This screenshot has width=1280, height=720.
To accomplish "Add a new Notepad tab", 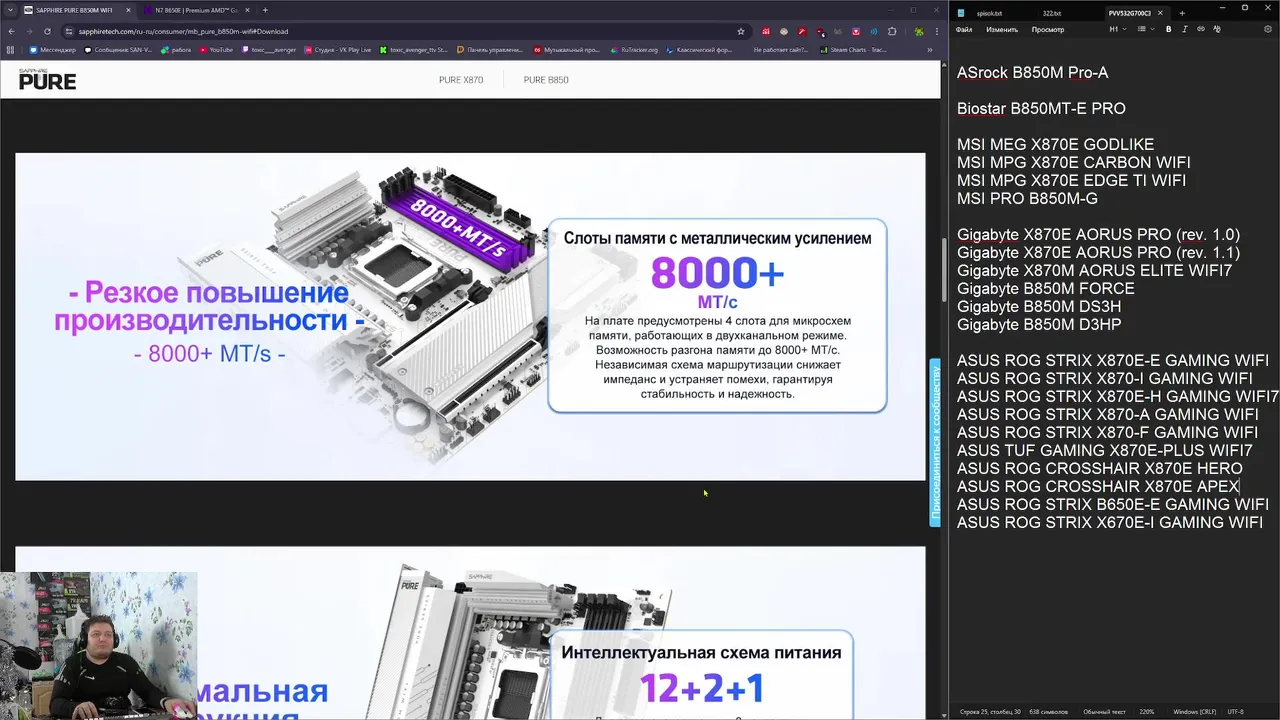I will coord(1182,13).
